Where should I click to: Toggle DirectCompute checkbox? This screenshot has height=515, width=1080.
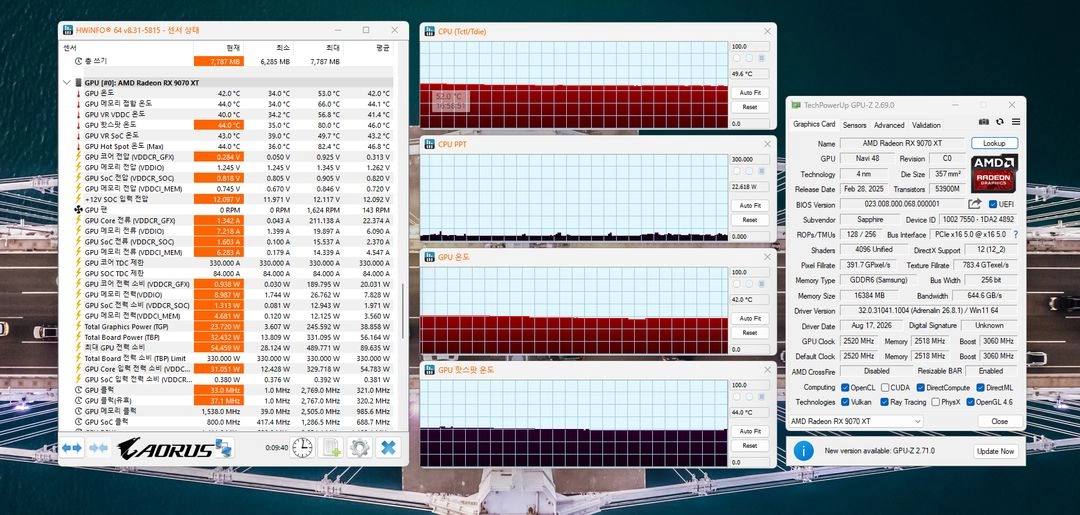920,388
